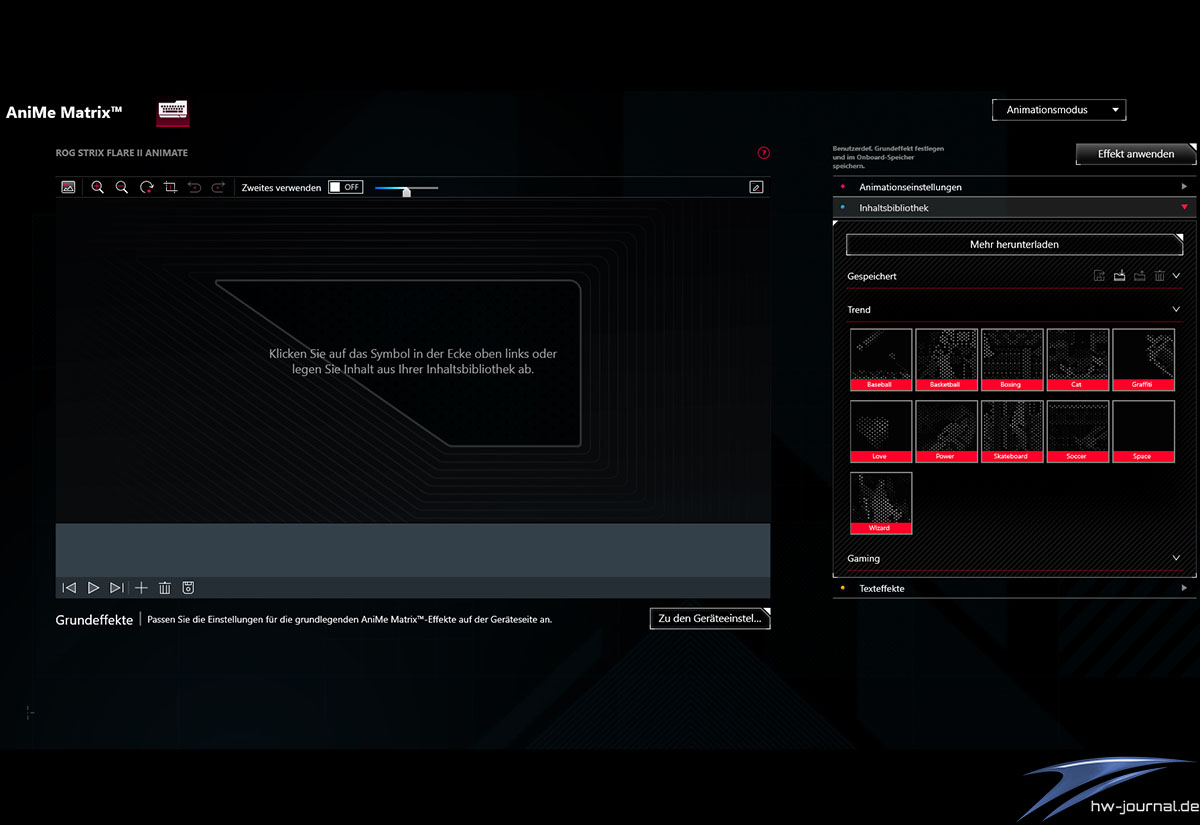Click the first file icon in Gespeichert row
The width and height of the screenshot is (1200, 825).
pyautogui.click(x=1099, y=276)
